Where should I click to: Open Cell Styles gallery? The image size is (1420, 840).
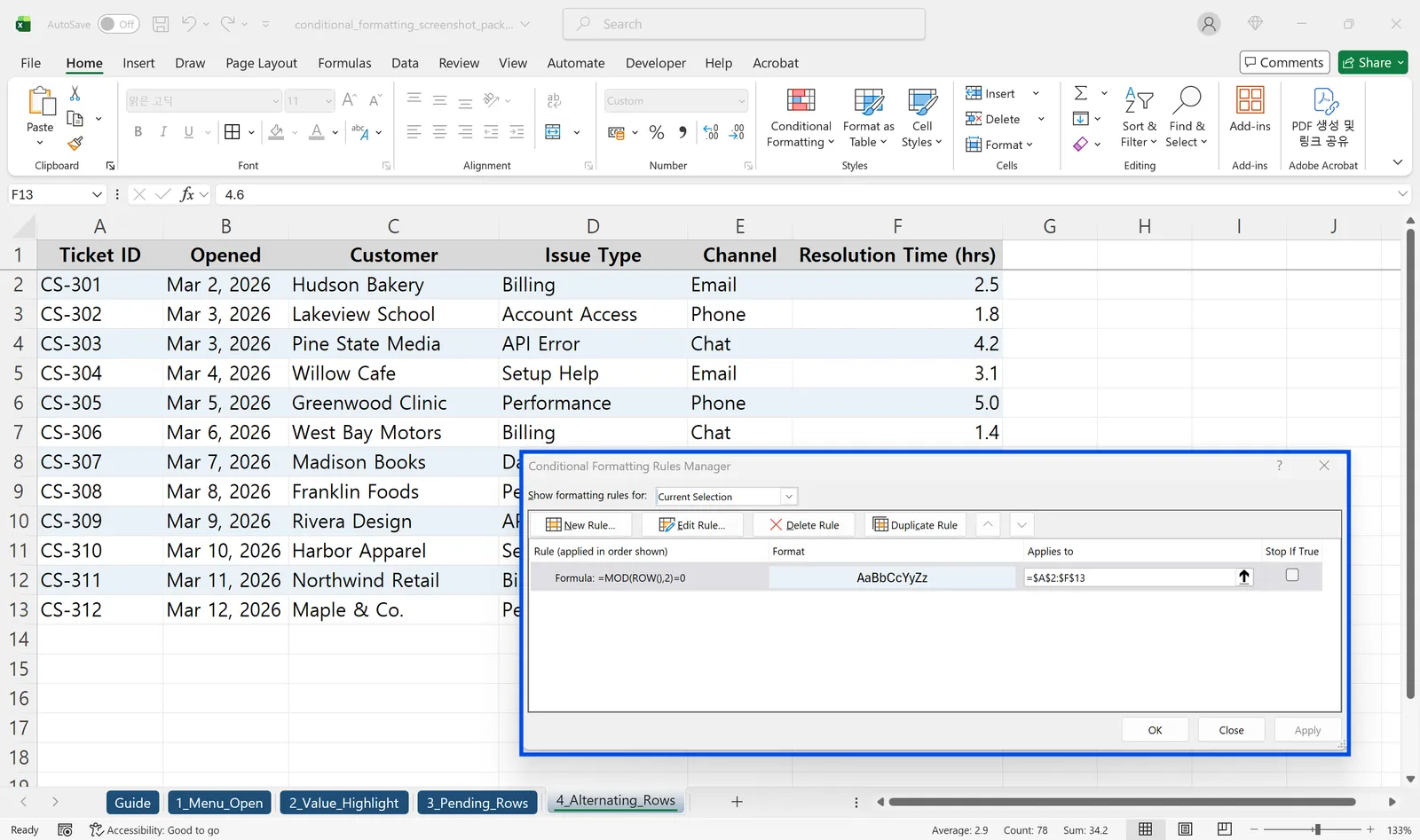922,118
